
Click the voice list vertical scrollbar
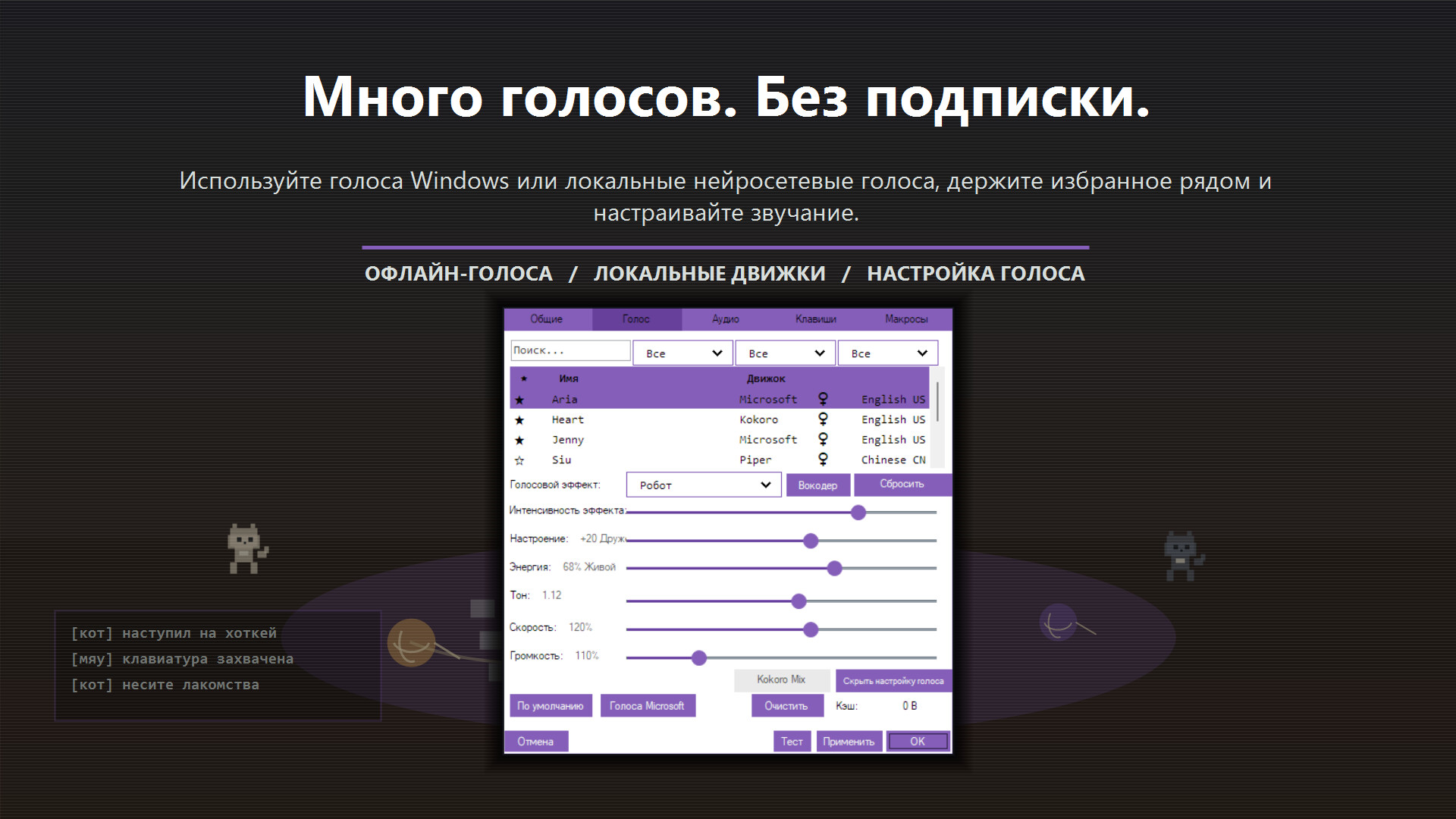938,417
